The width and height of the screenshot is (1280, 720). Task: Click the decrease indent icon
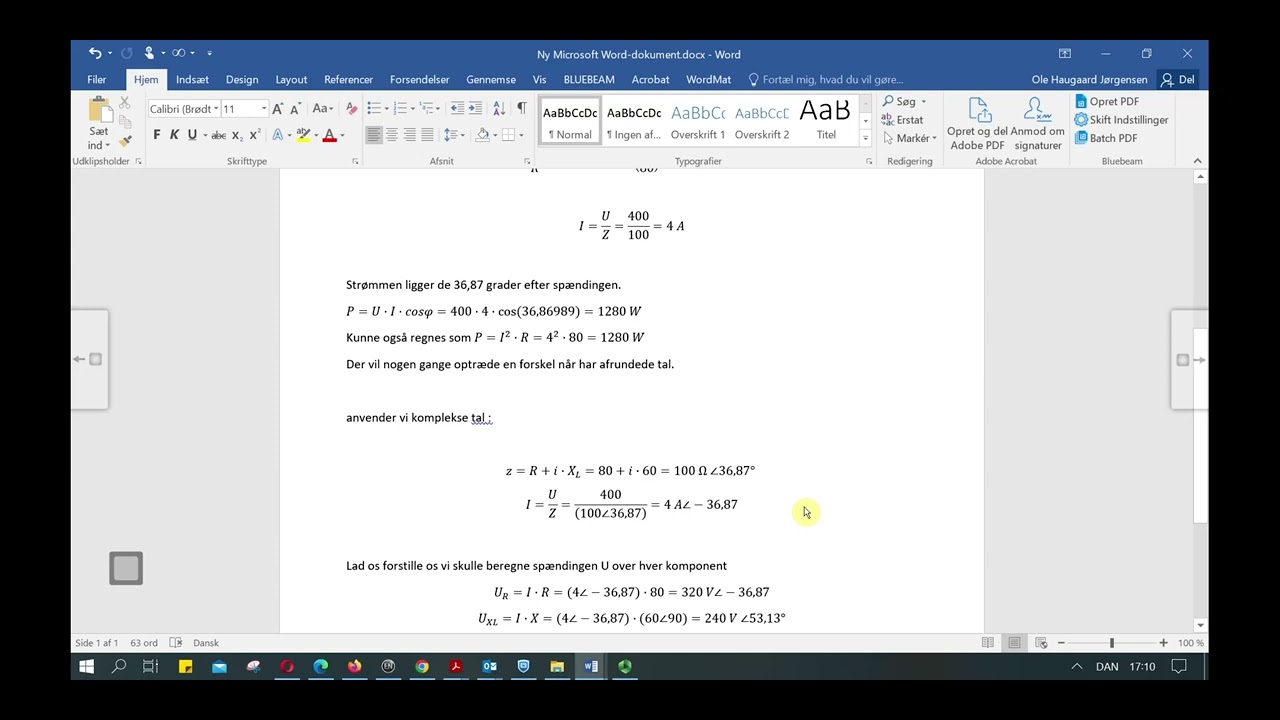tap(458, 108)
